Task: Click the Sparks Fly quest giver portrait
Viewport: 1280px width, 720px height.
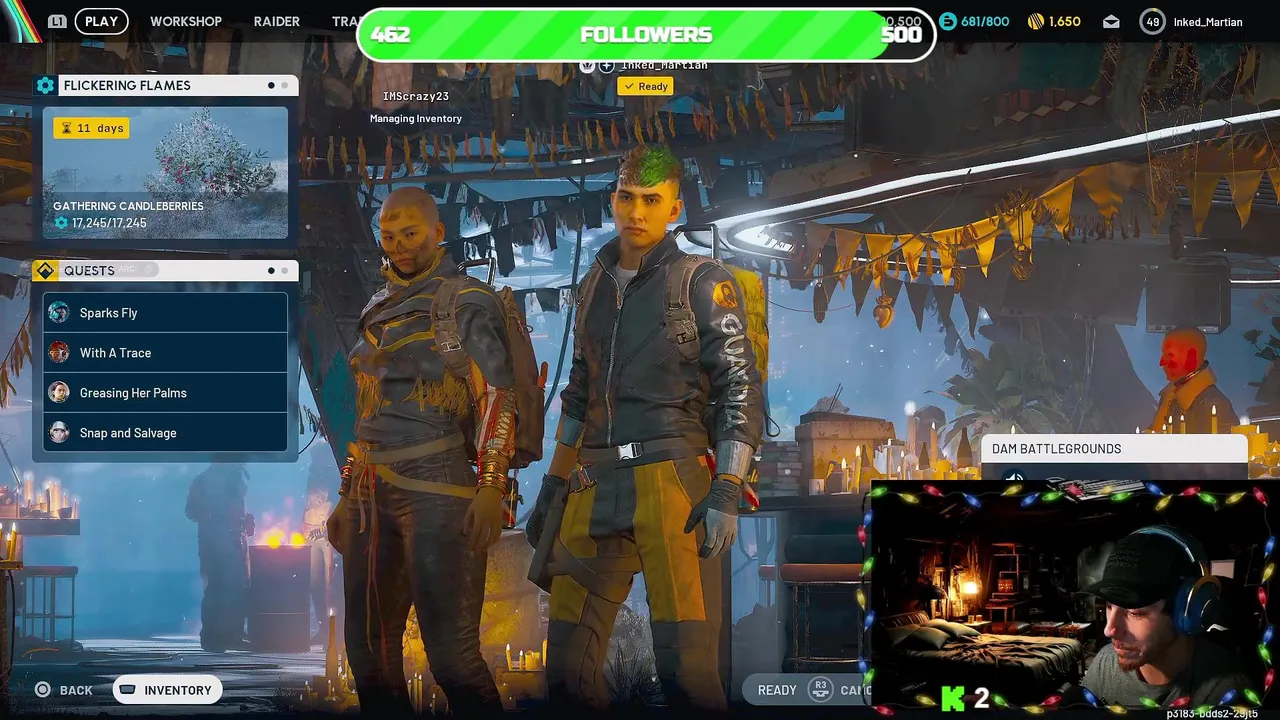Action: 59,312
